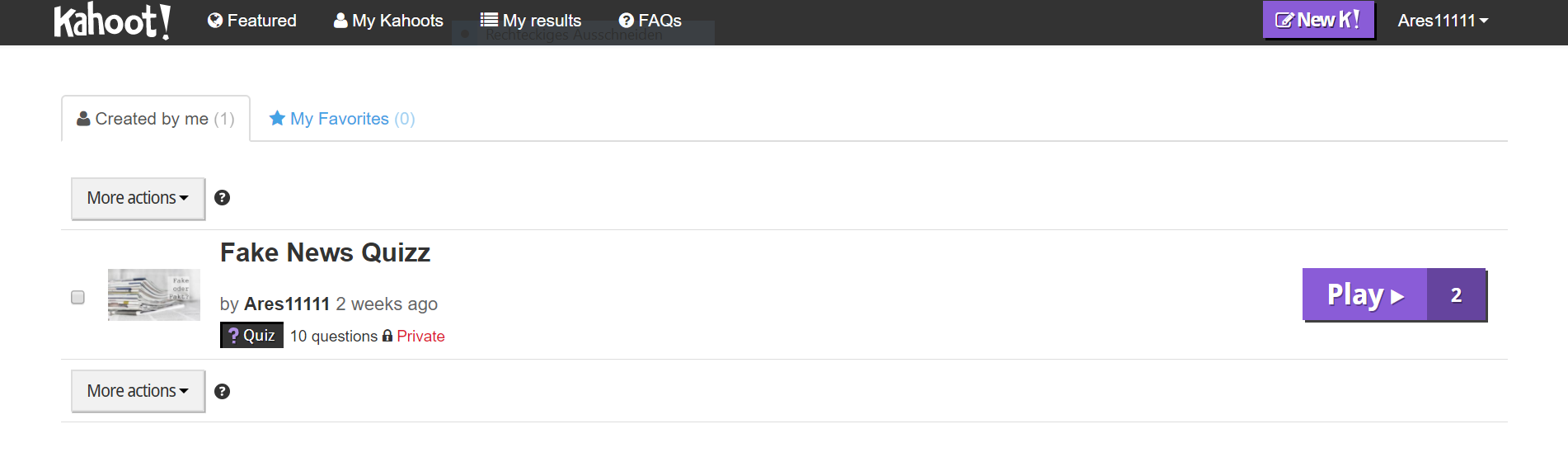This screenshot has height=457, width=1568.
Task: Play the Fake News Quizz
Action: click(x=1365, y=294)
